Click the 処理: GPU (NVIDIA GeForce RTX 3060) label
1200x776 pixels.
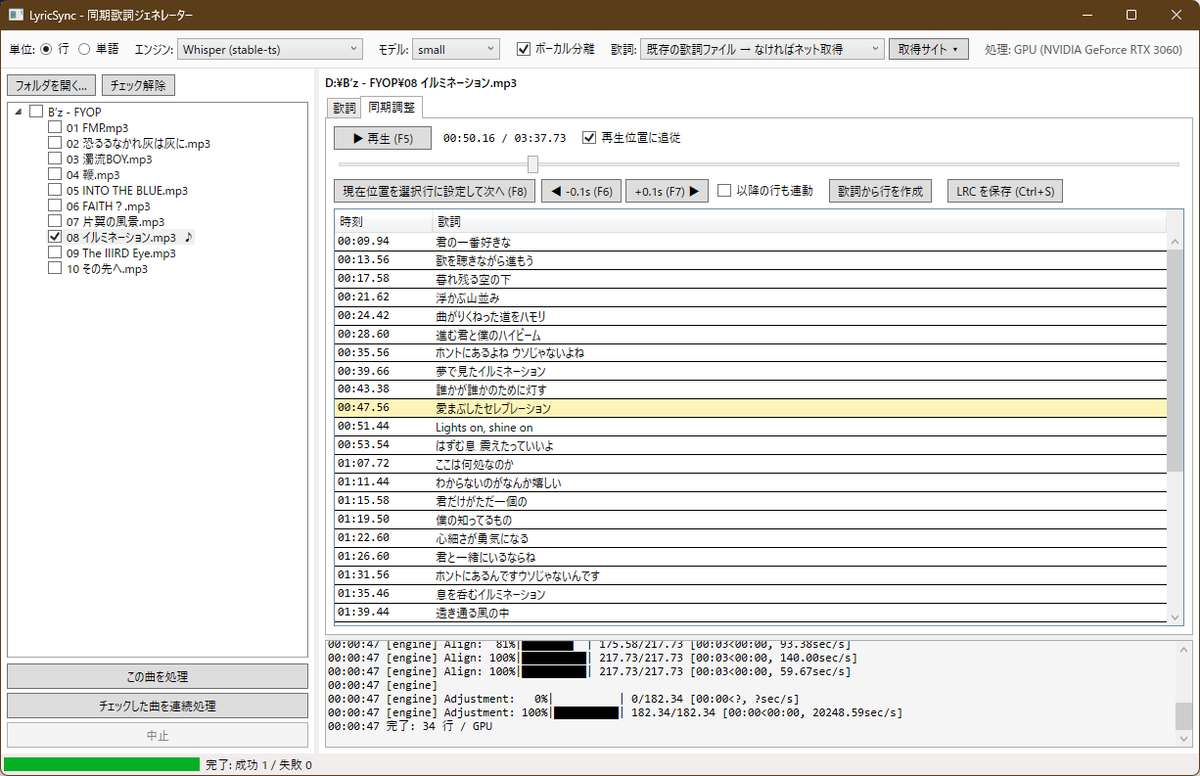pos(1083,49)
